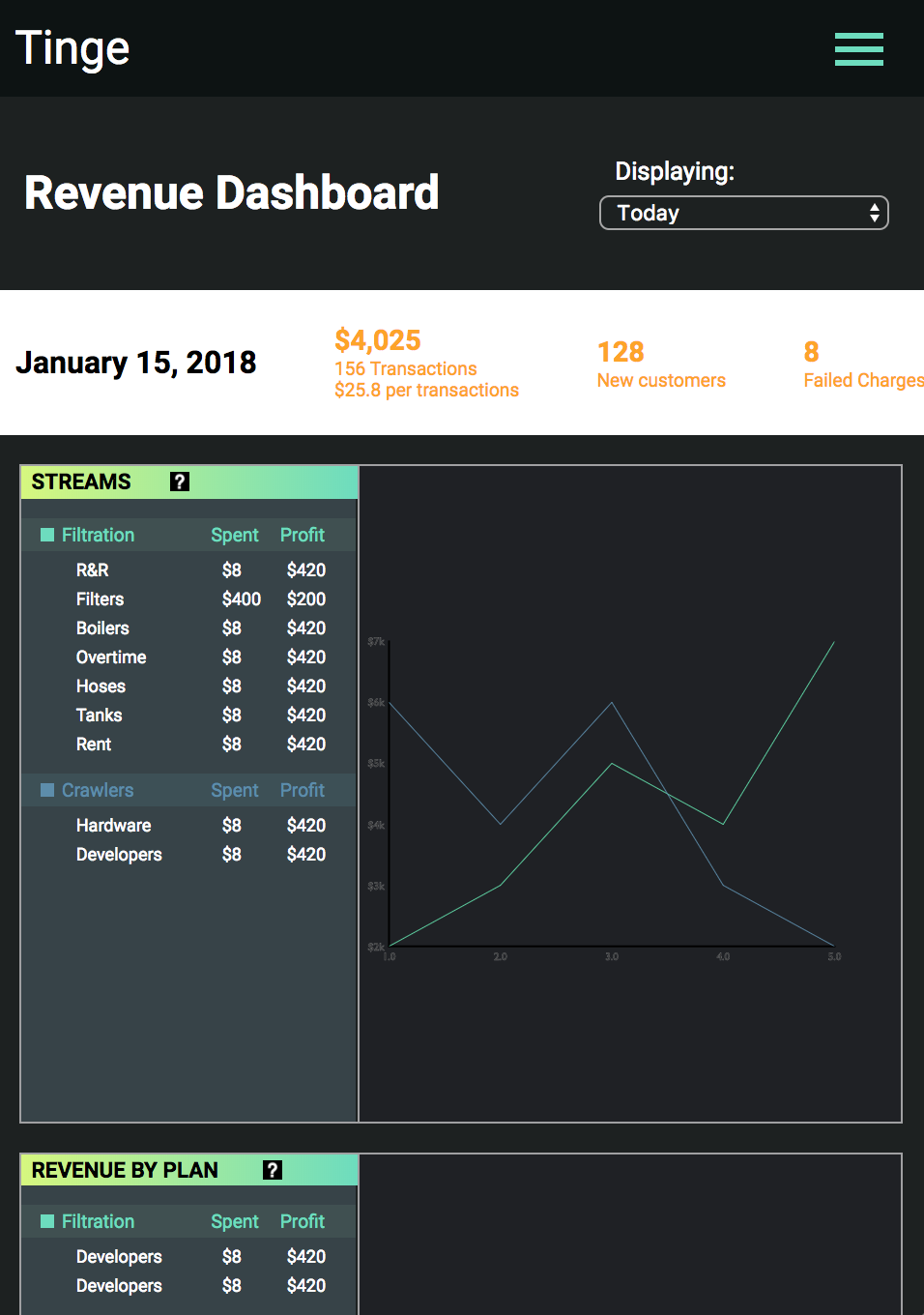Click the Tinge logo
Screen dimensions: 924x1315
click(72, 49)
